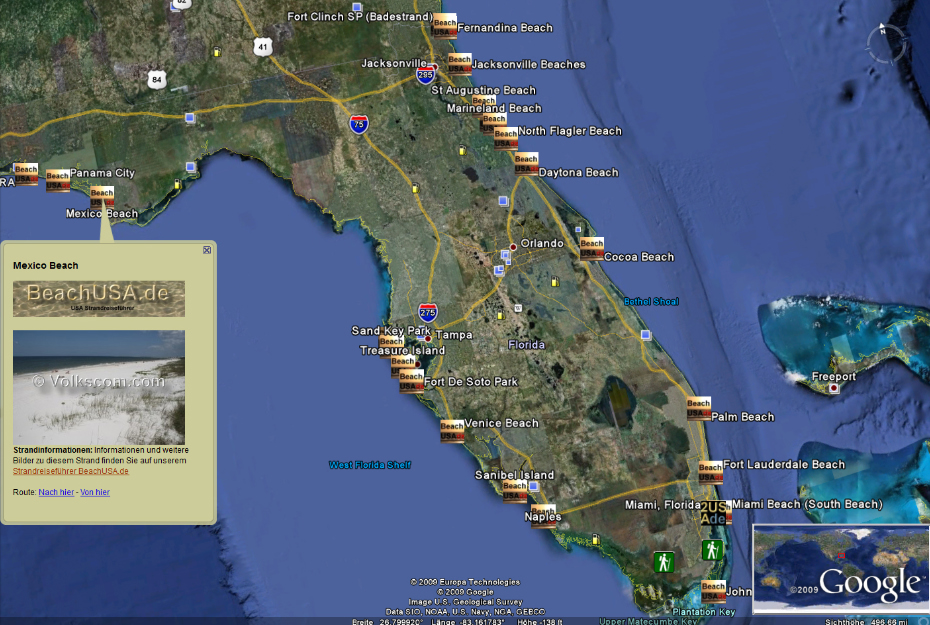Click the Interstate 75 shield icon

point(359,124)
